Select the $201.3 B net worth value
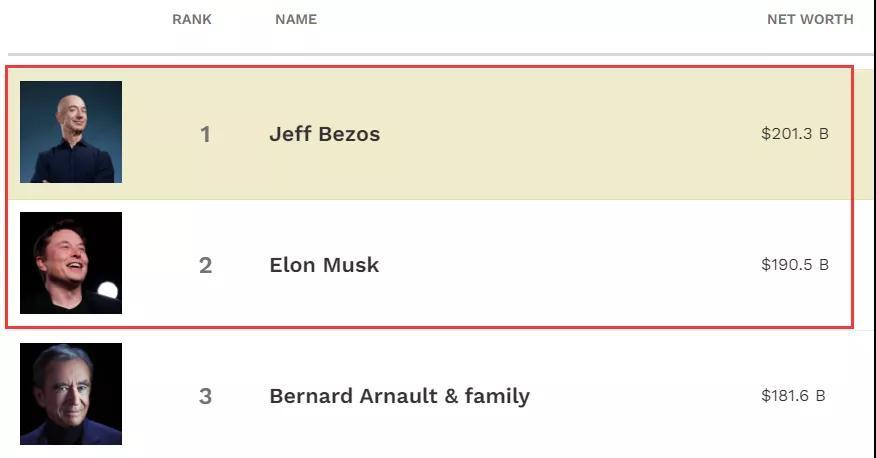The height and width of the screenshot is (458, 876). click(794, 134)
